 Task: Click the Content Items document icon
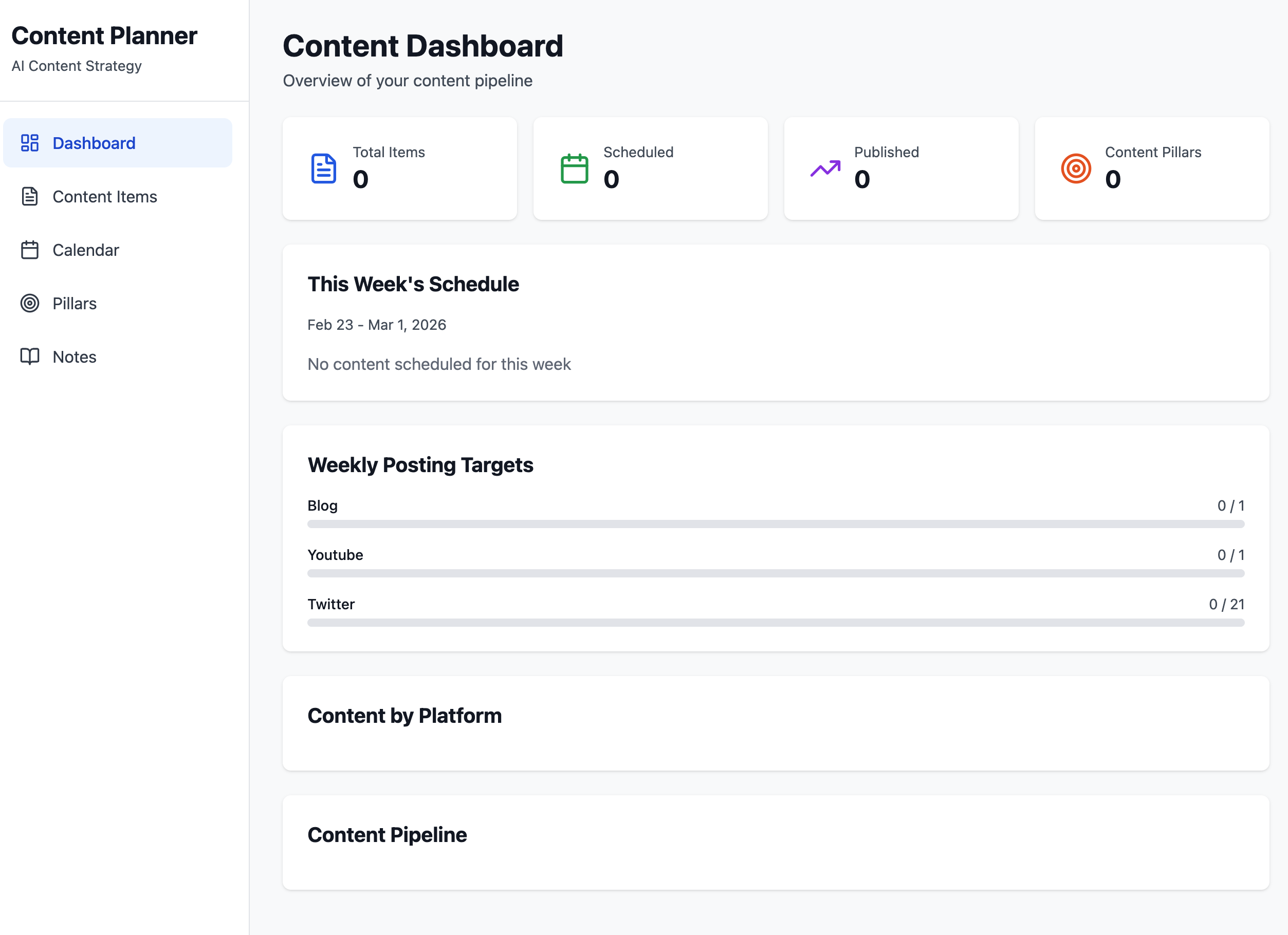pyautogui.click(x=29, y=196)
